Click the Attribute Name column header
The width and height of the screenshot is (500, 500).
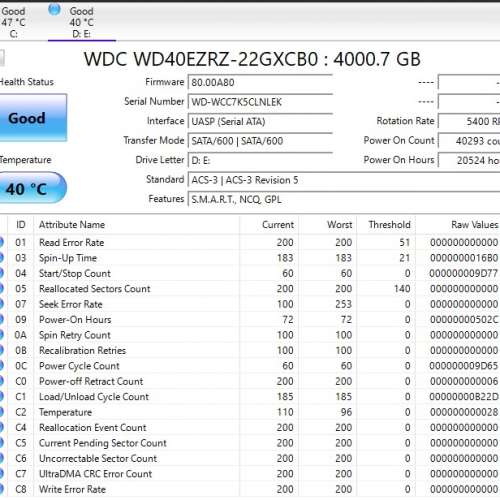coord(136,225)
